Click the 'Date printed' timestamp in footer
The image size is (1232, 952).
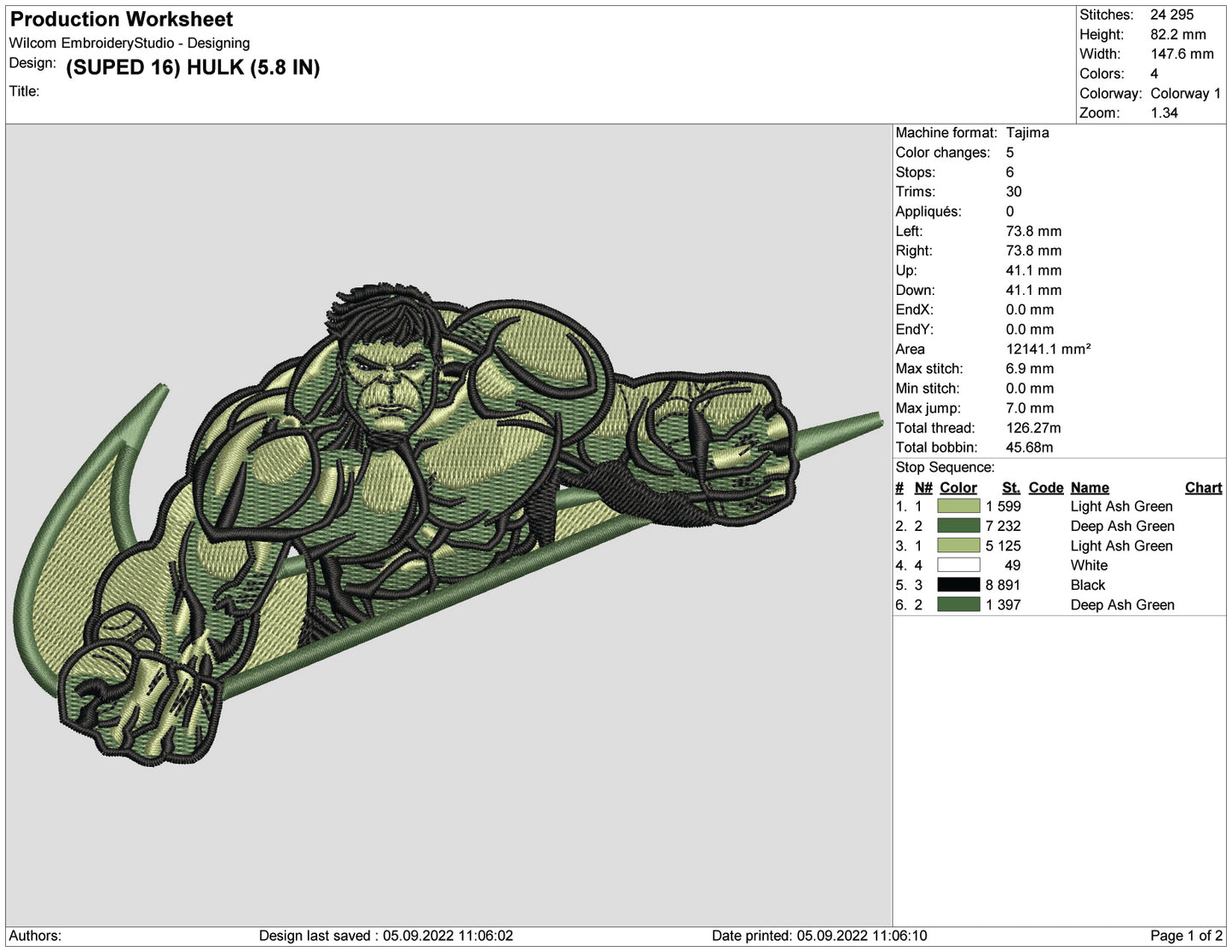coord(819,936)
